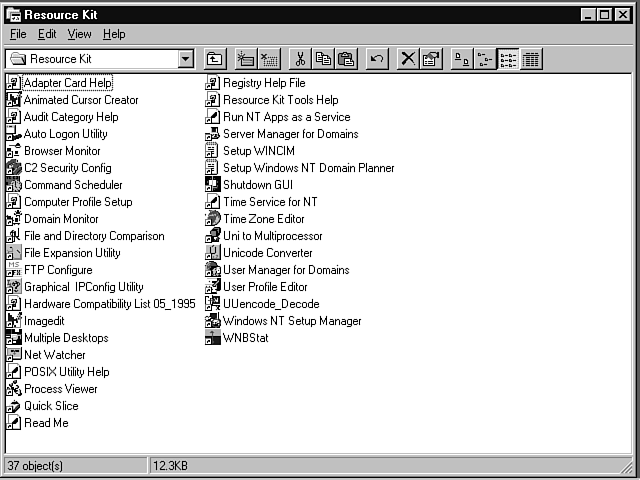Click the Copy toolbar icon
640x480 pixels.
pyautogui.click(x=323, y=59)
